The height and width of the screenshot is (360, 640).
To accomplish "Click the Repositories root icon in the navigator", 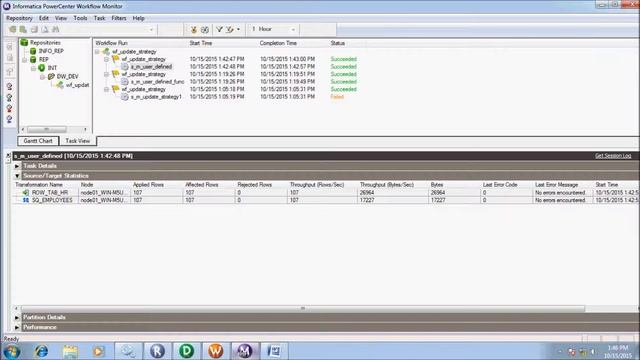I will [x=24, y=42].
